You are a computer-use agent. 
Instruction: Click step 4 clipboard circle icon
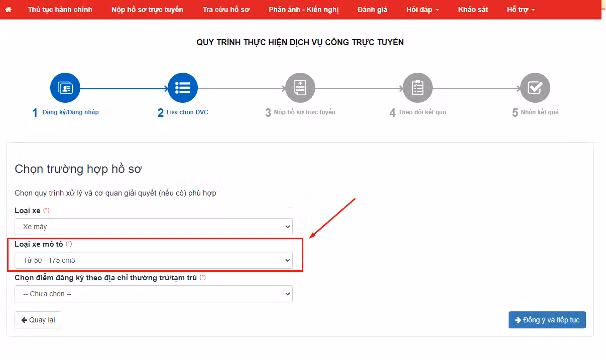pos(418,88)
